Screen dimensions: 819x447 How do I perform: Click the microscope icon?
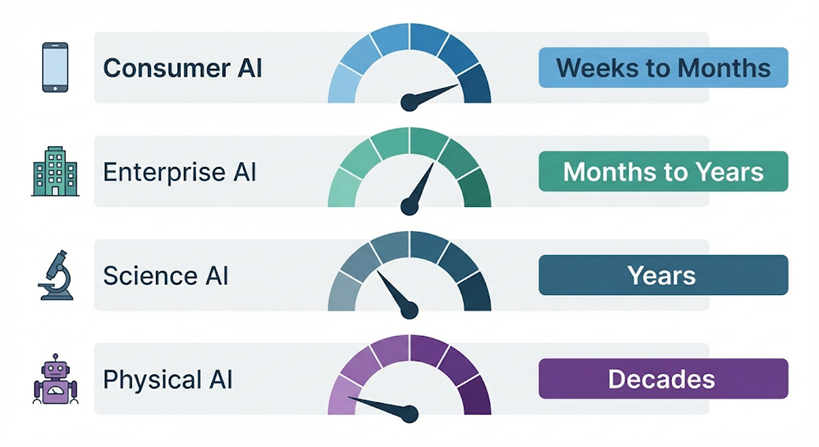[55, 275]
